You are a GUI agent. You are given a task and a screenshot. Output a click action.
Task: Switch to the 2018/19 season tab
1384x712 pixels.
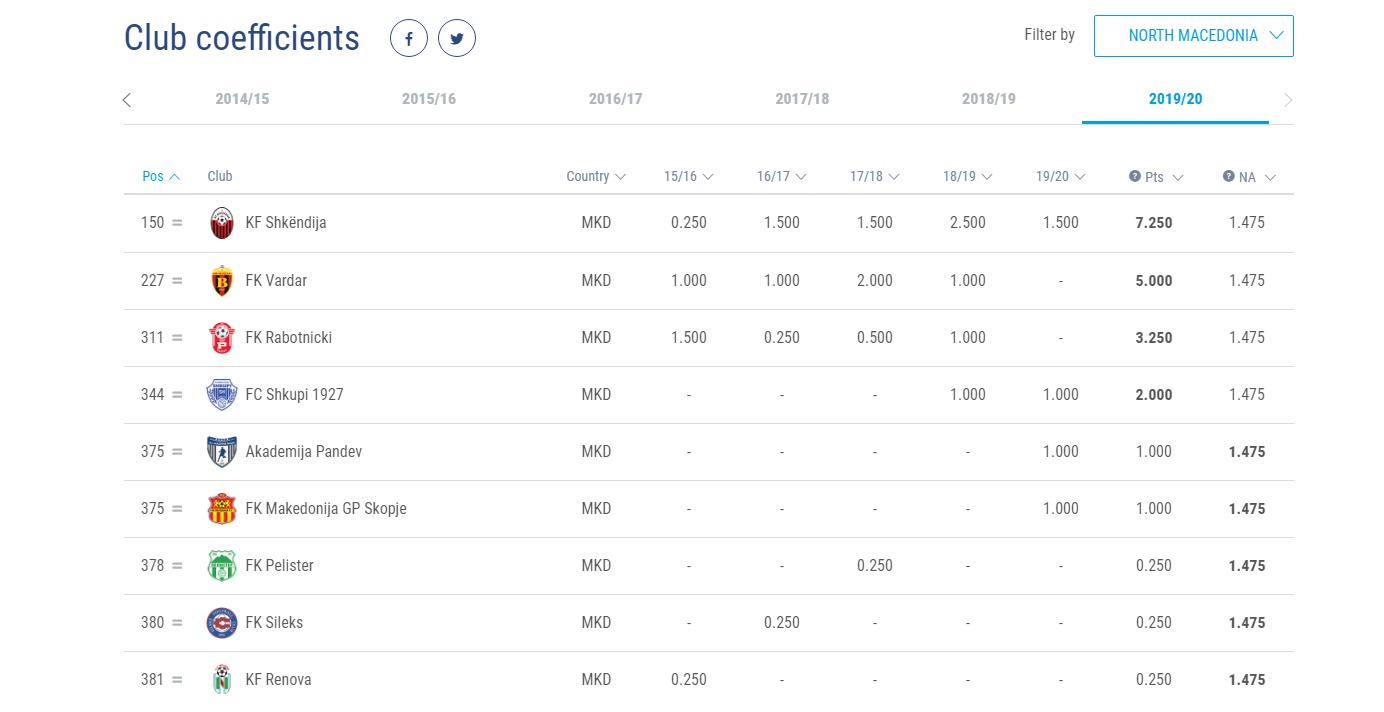pyautogui.click(x=988, y=99)
